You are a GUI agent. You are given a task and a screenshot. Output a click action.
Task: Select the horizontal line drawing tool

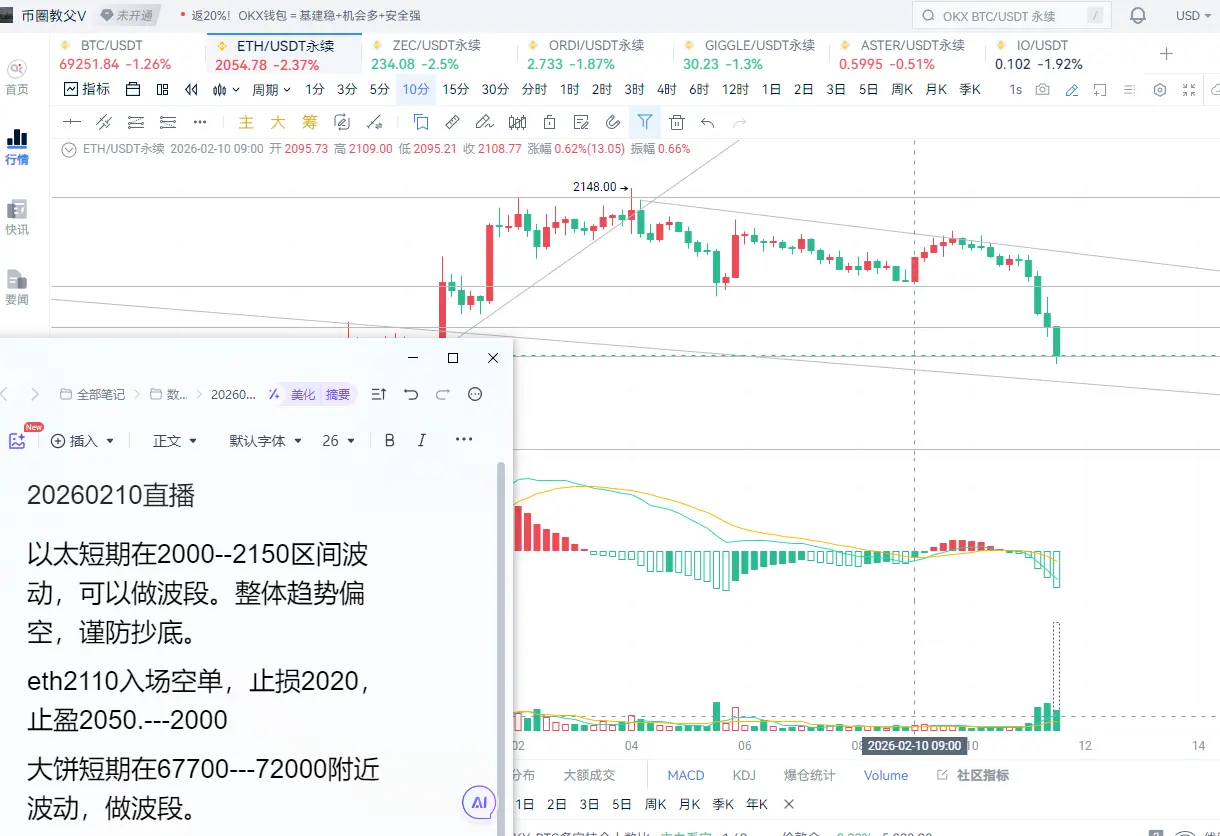click(x=72, y=122)
